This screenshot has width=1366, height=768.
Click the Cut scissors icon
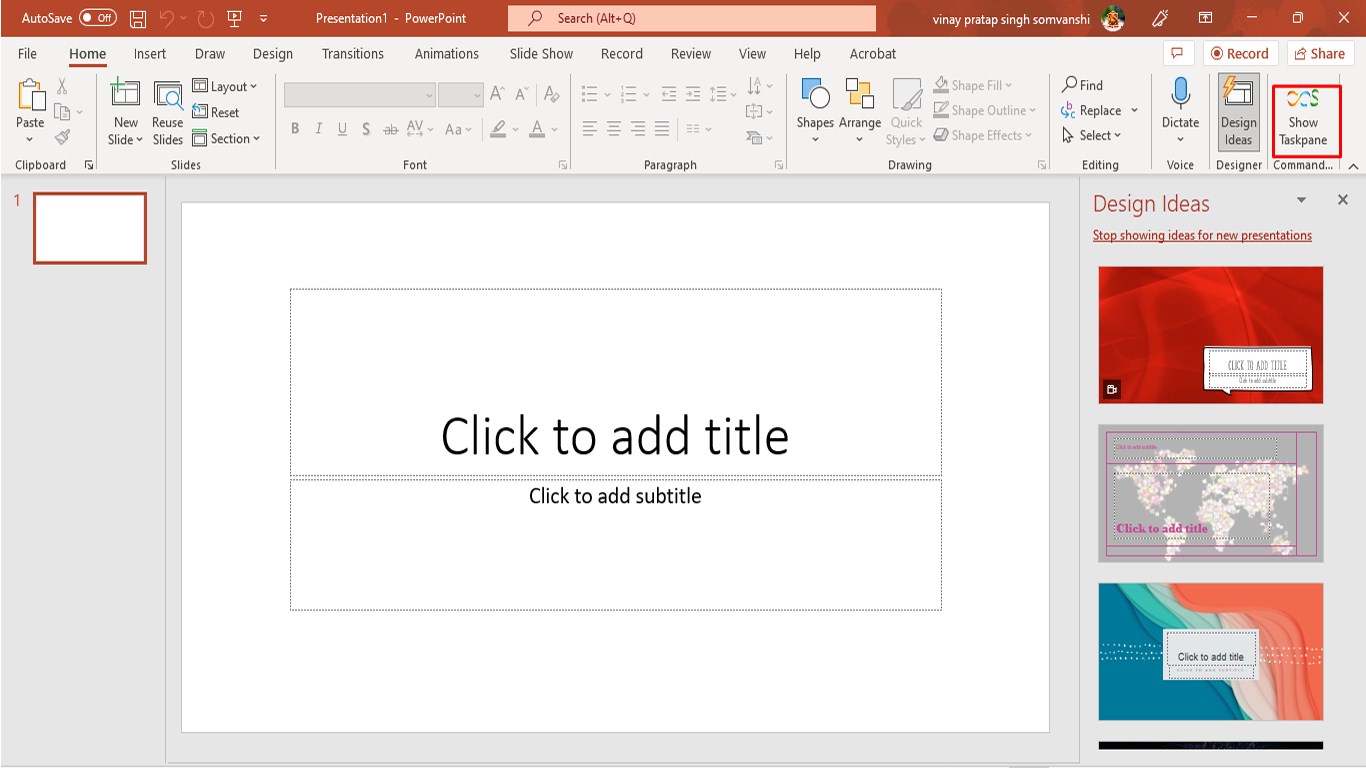click(x=62, y=86)
